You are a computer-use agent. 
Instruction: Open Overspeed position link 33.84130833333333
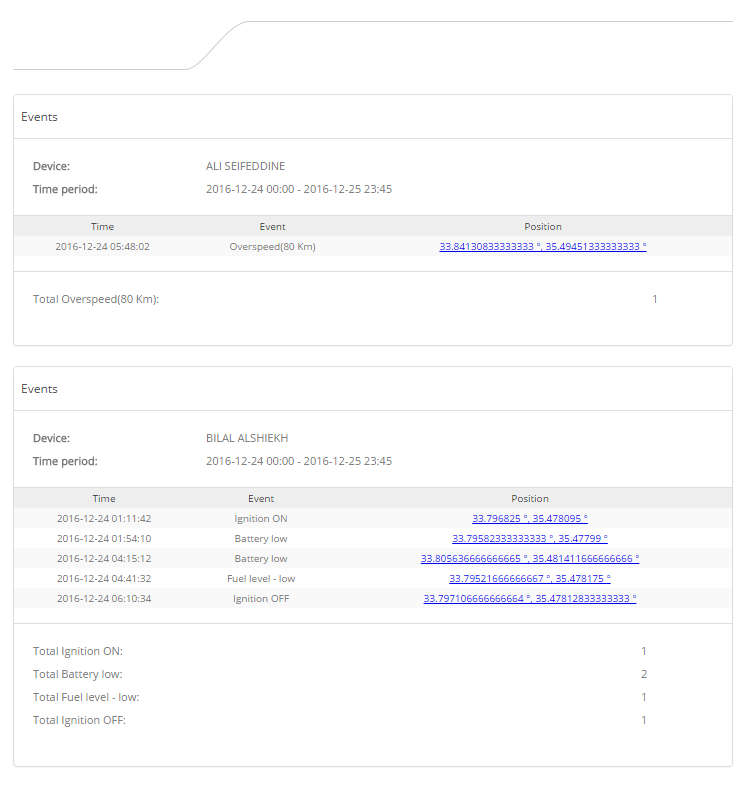coord(543,246)
